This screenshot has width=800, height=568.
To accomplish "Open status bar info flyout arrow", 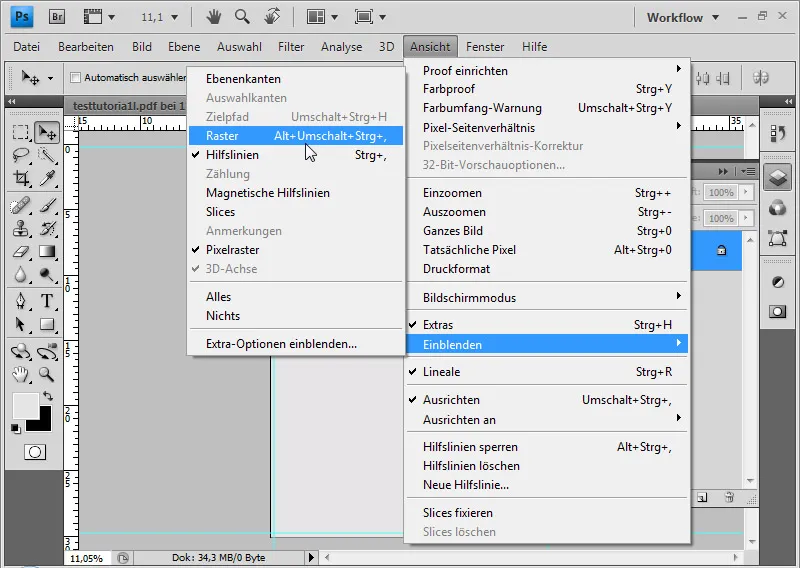I will point(311,557).
